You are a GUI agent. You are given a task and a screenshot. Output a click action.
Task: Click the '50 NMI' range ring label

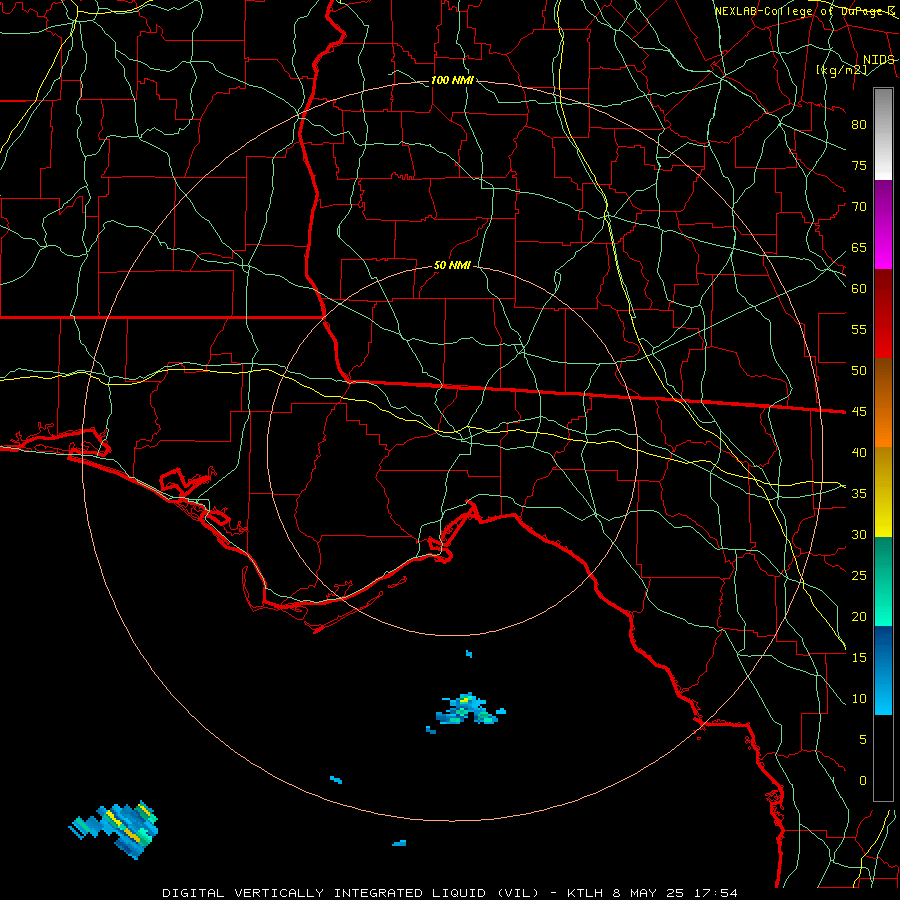click(452, 265)
